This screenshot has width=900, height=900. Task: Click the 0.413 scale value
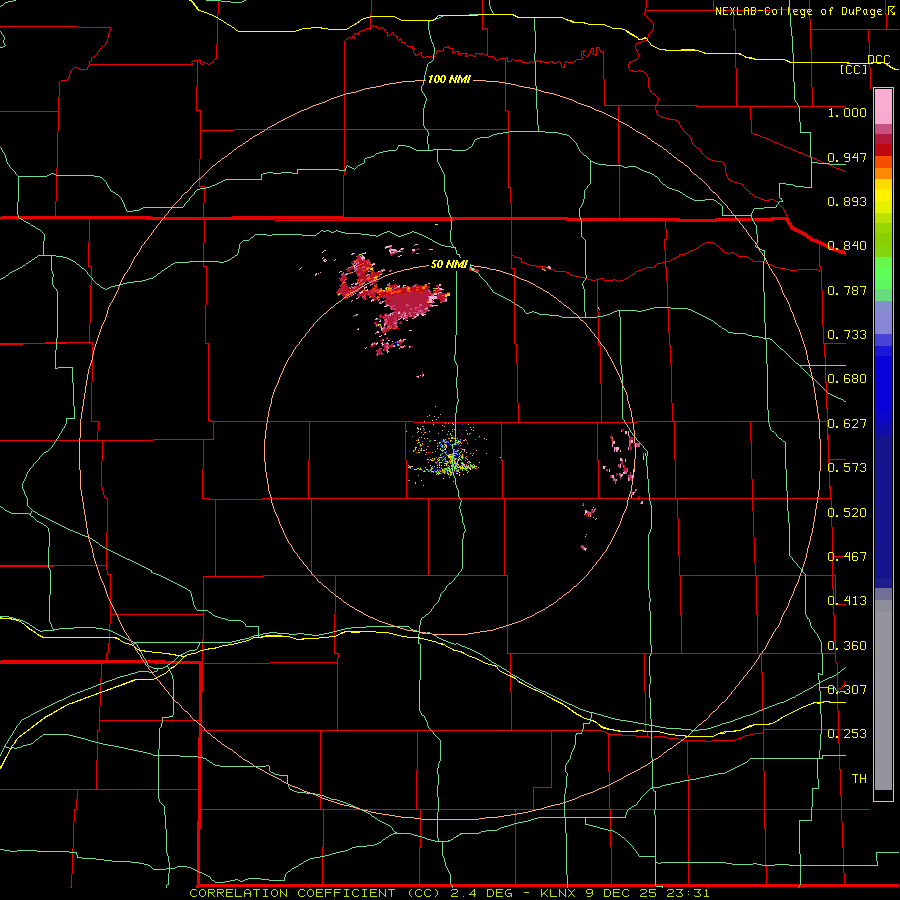pos(847,601)
